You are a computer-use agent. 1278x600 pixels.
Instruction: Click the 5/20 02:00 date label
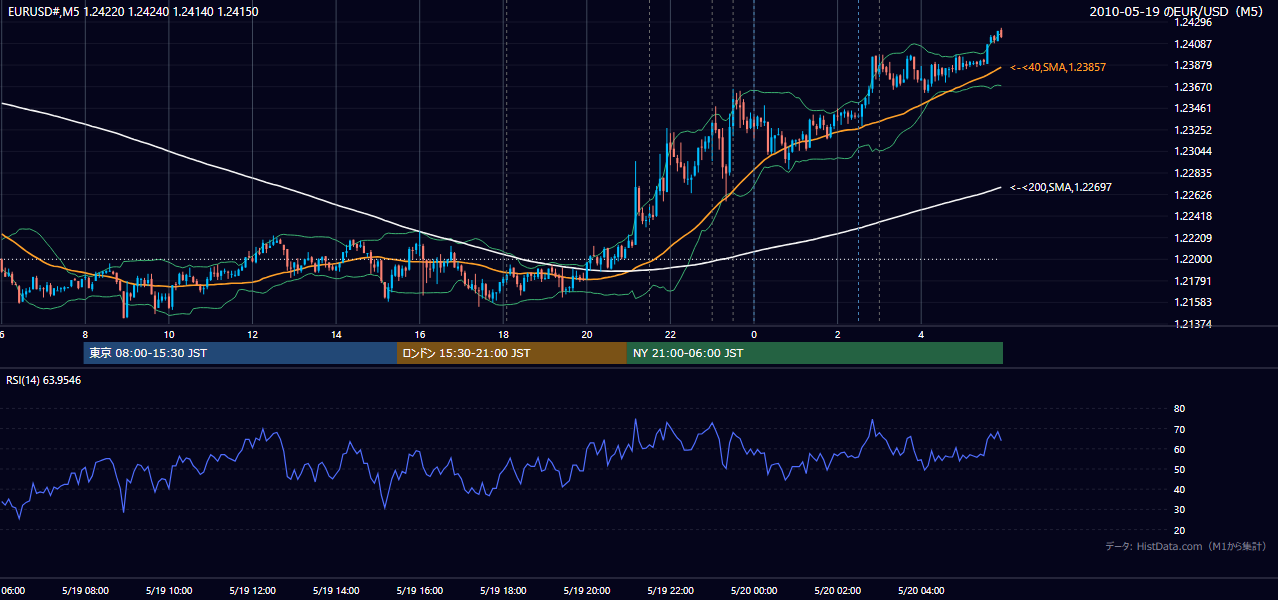838,591
